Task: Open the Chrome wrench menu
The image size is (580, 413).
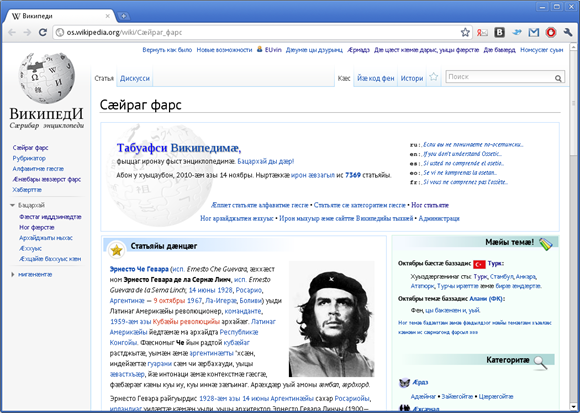Action: click(568, 33)
